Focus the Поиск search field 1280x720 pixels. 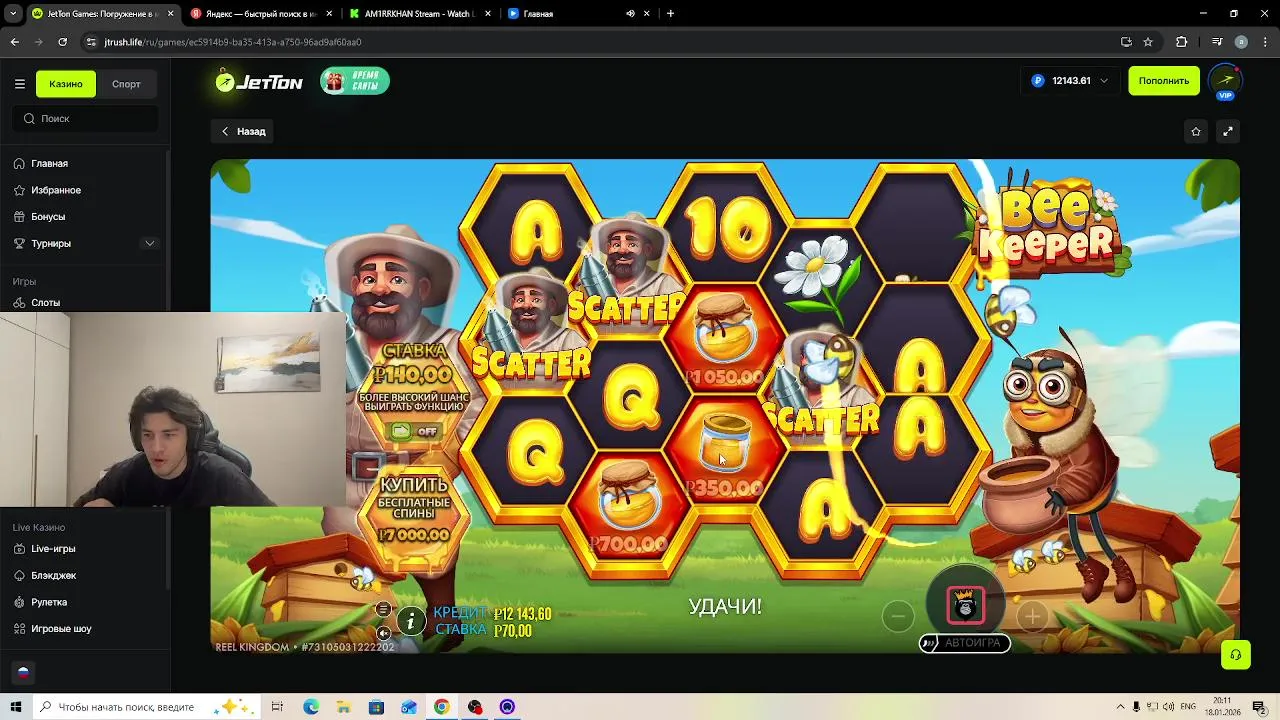coord(85,118)
